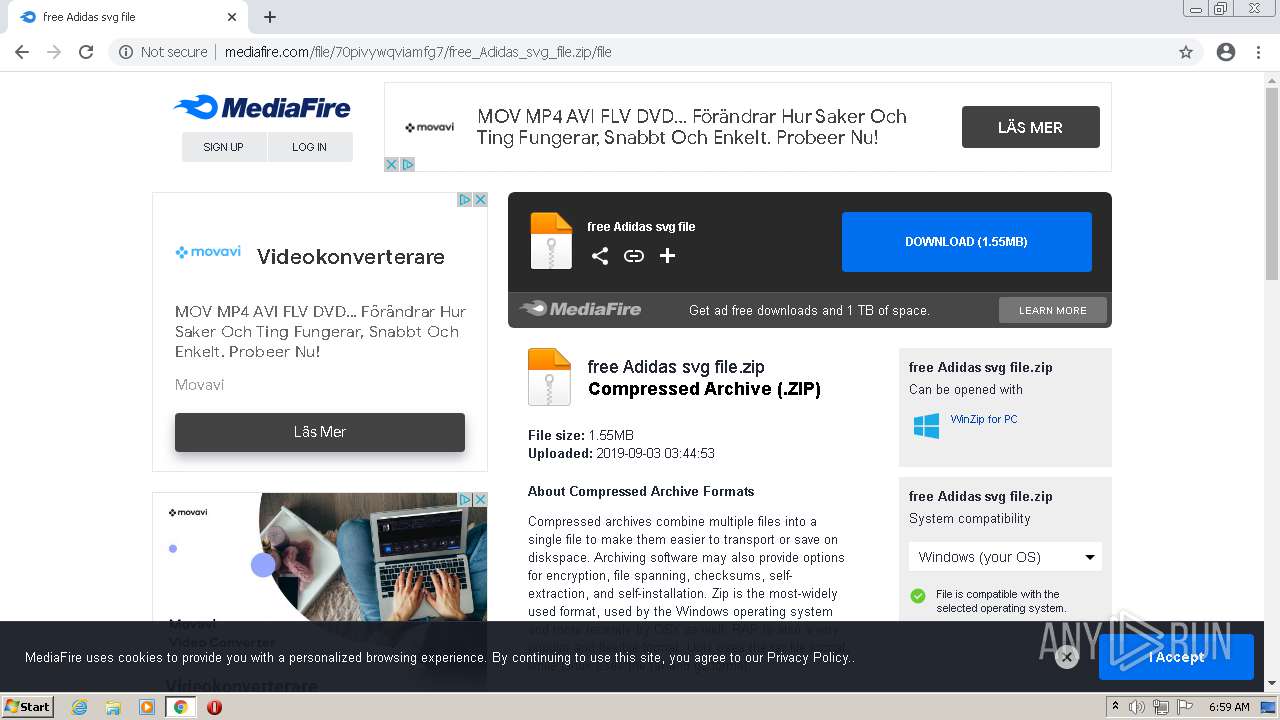
Task: Close the 'free Adidas svg file' tab
Action: coord(232,17)
